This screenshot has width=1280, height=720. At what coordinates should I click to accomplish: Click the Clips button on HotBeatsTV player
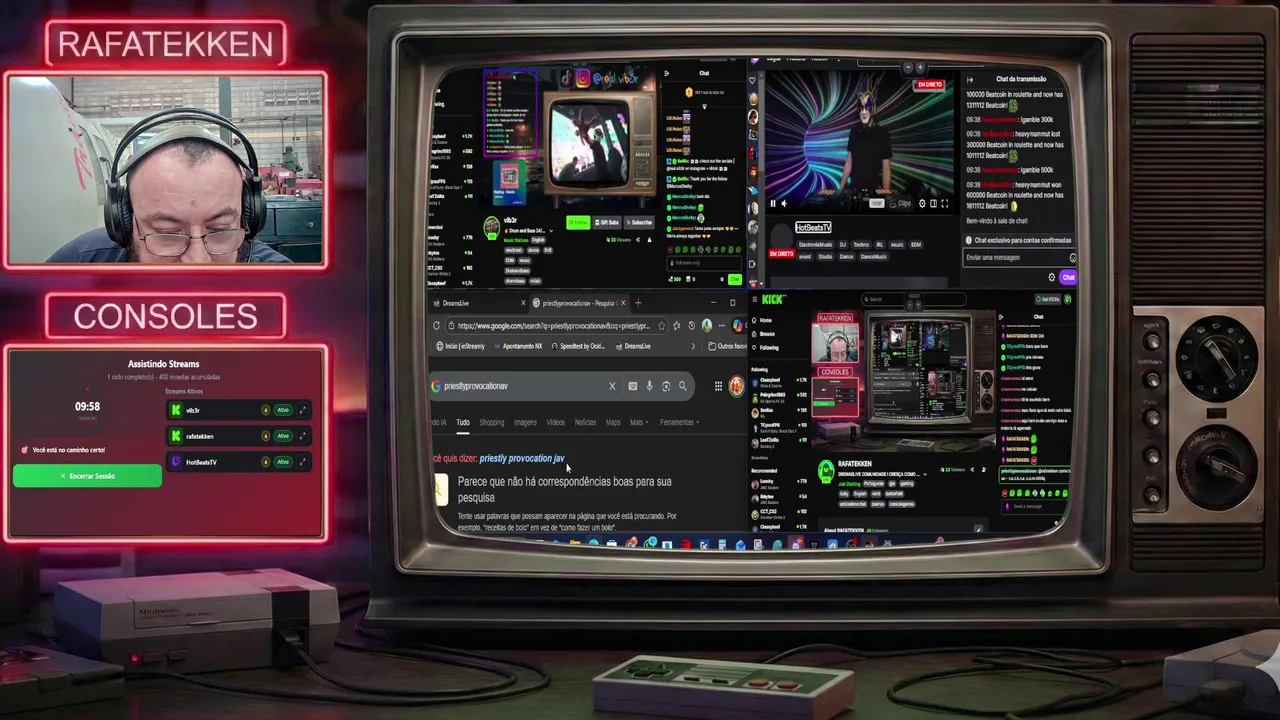pos(899,204)
